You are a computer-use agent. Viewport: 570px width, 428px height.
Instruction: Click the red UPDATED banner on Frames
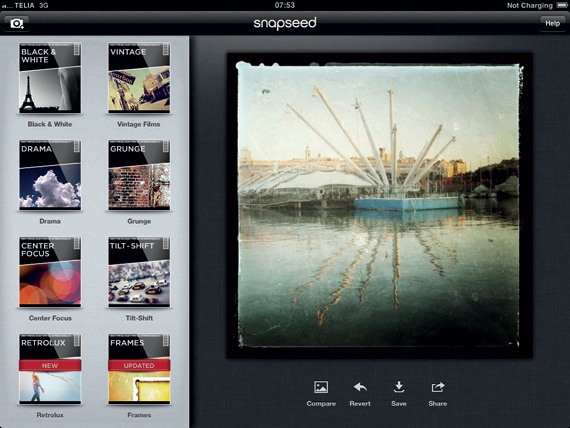coord(139,365)
